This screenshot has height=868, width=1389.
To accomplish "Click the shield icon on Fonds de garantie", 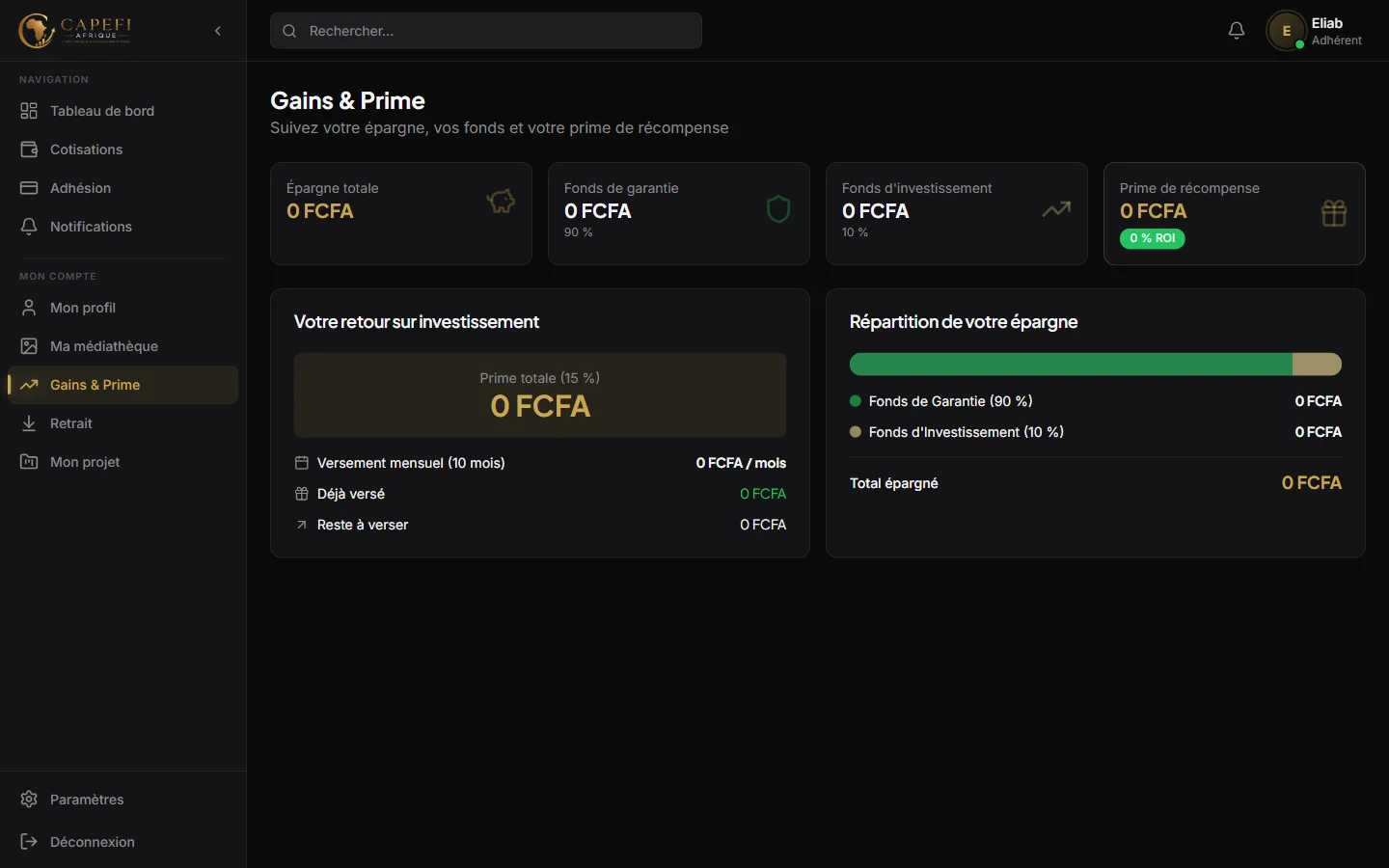I will (778, 208).
